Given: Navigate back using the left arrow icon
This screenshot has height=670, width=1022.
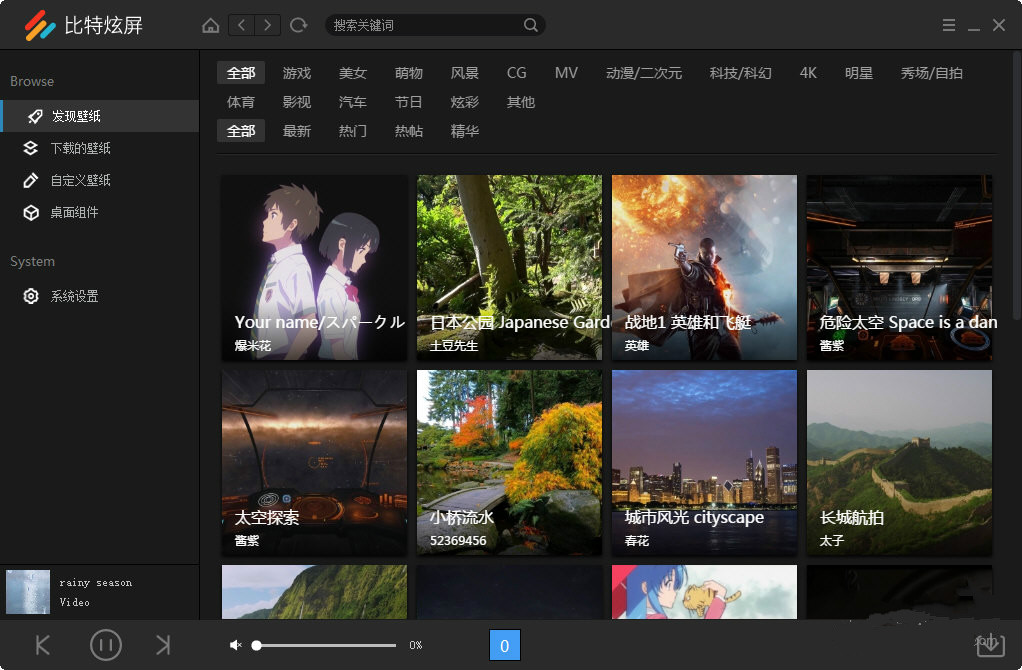Looking at the screenshot, I should (x=240, y=25).
